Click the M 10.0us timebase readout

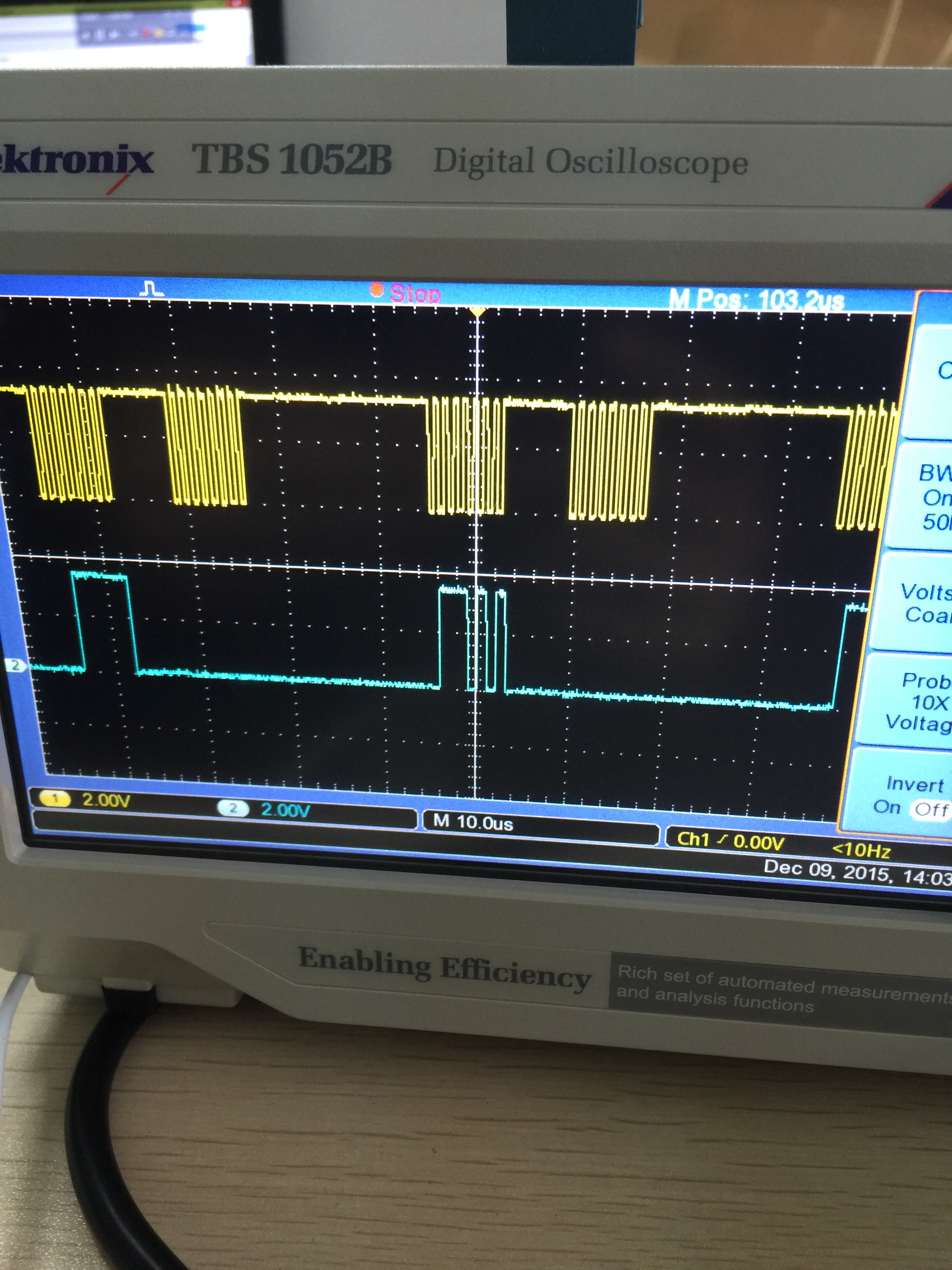click(x=473, y=822)
